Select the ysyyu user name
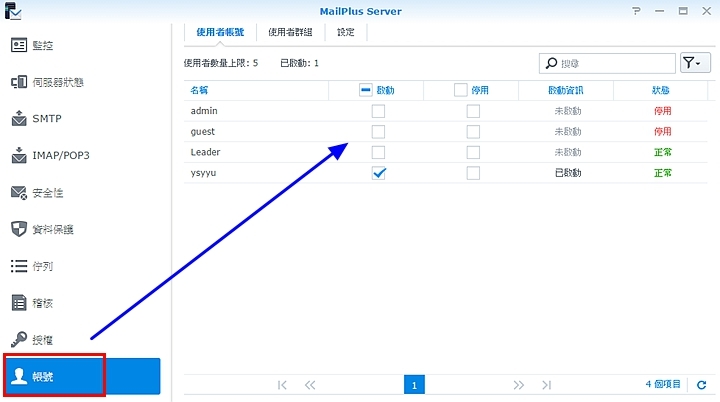Viewport: 720px width, 402px height. click(203, 173)
